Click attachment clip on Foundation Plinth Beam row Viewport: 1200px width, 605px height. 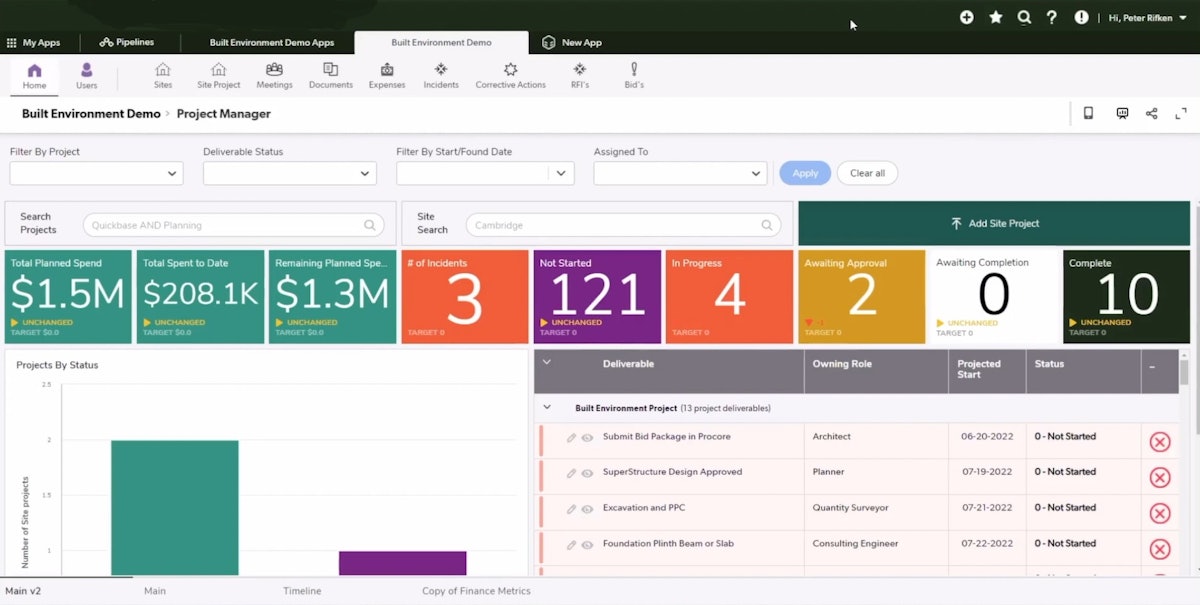[x=571, y=544]
